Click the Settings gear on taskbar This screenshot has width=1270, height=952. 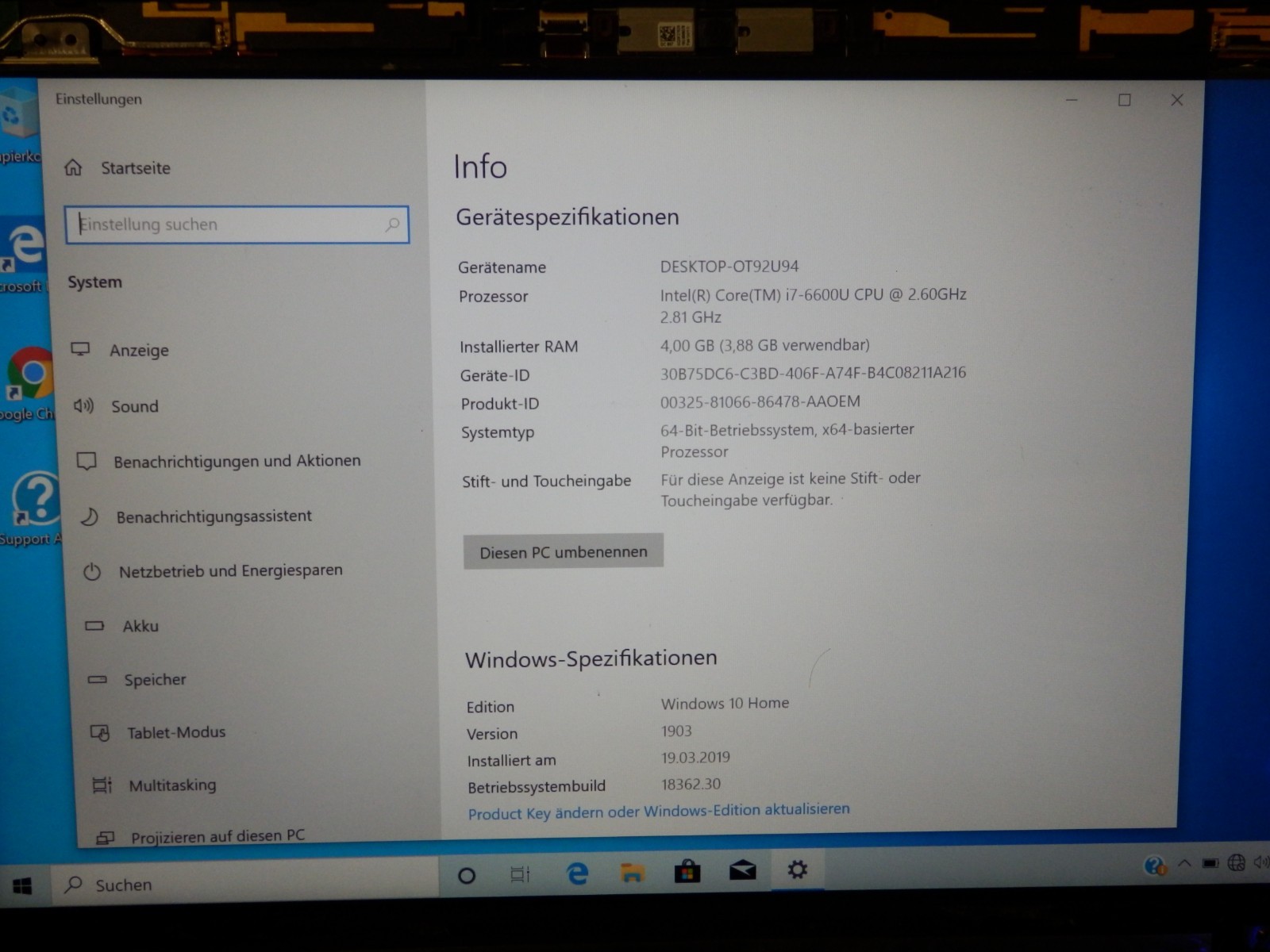tap(797, 869)
